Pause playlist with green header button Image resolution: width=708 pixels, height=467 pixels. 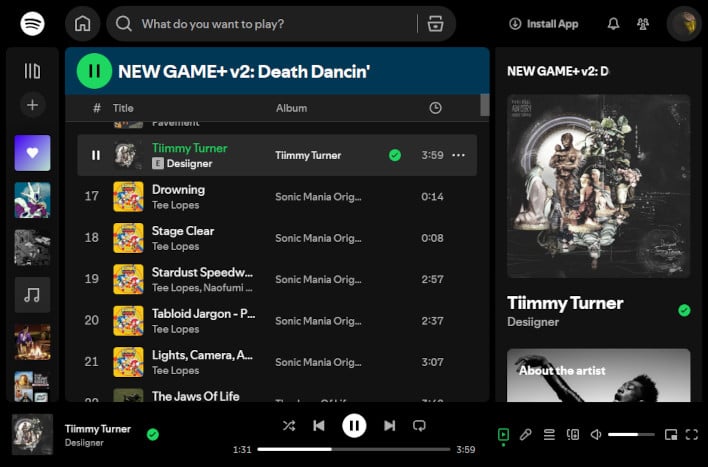(94, 71)
